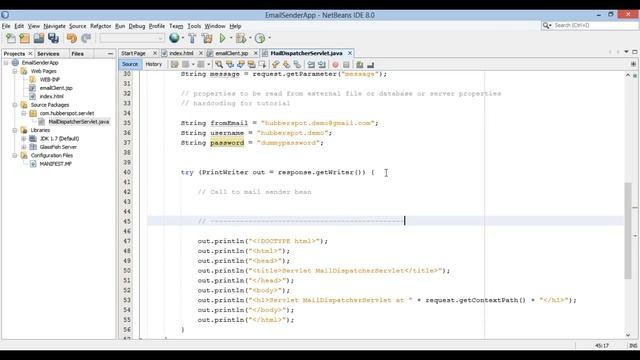Open the run configuration combo box
The height and width of the screenshot is (360, 640).
(x=132, y=38)
